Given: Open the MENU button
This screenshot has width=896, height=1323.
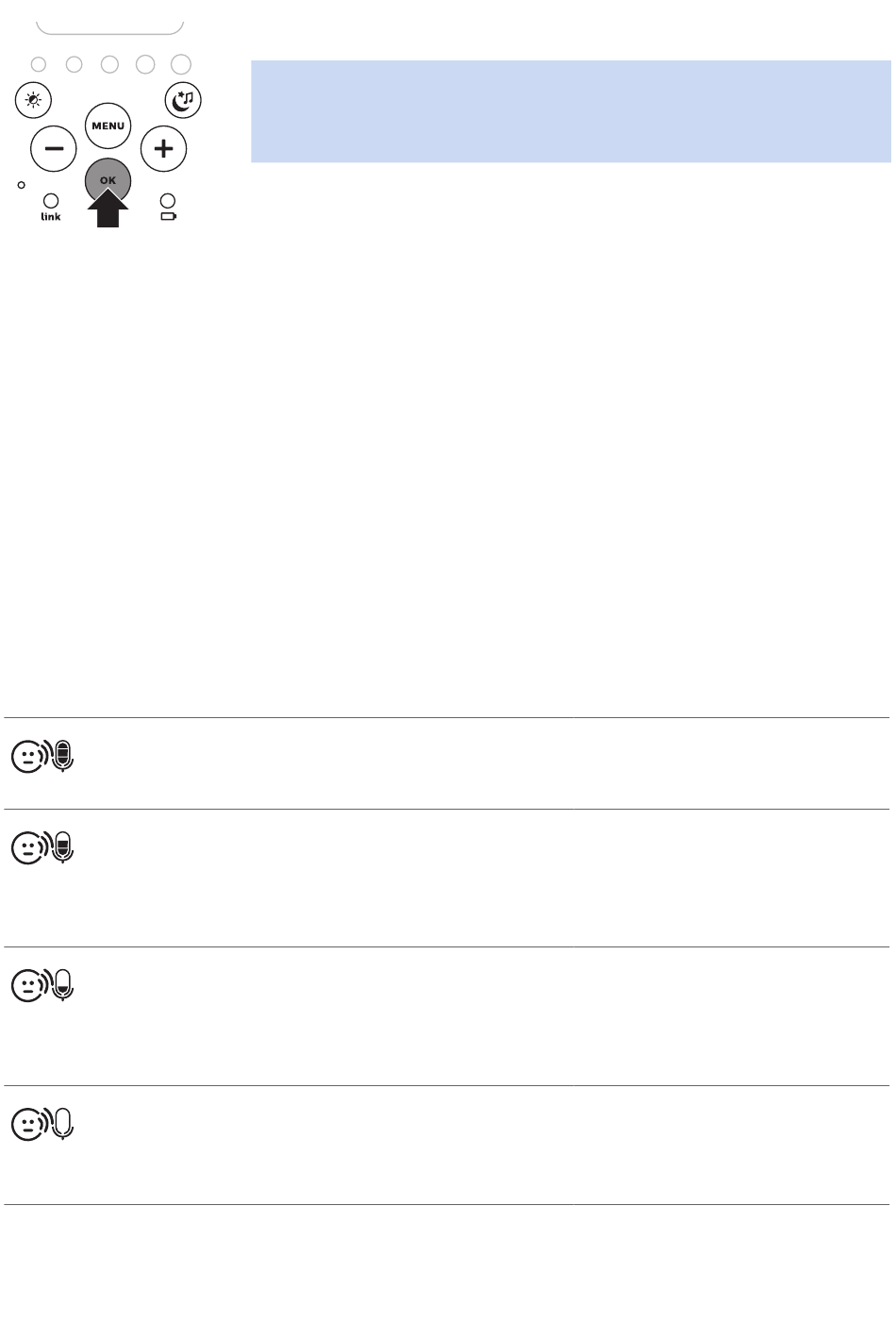Looking at the screenshot, I should 108,126.
